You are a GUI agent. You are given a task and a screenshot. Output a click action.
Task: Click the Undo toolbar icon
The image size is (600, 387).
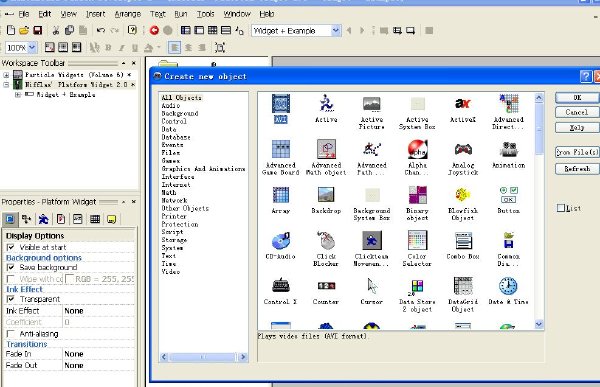click(x=101, y=30)
